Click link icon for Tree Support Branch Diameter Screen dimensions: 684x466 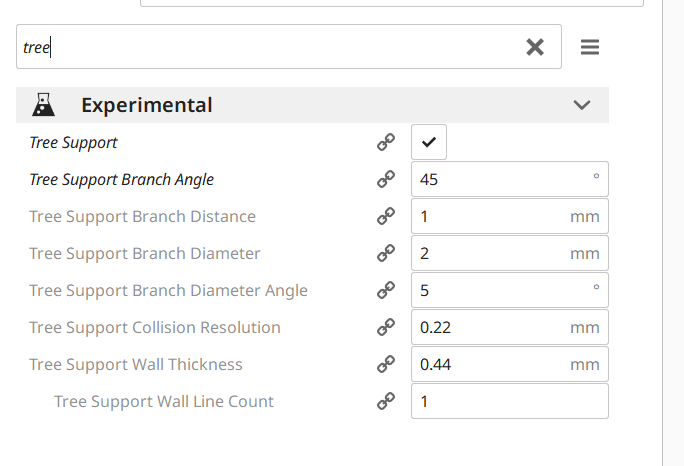[x=386, y=254]
